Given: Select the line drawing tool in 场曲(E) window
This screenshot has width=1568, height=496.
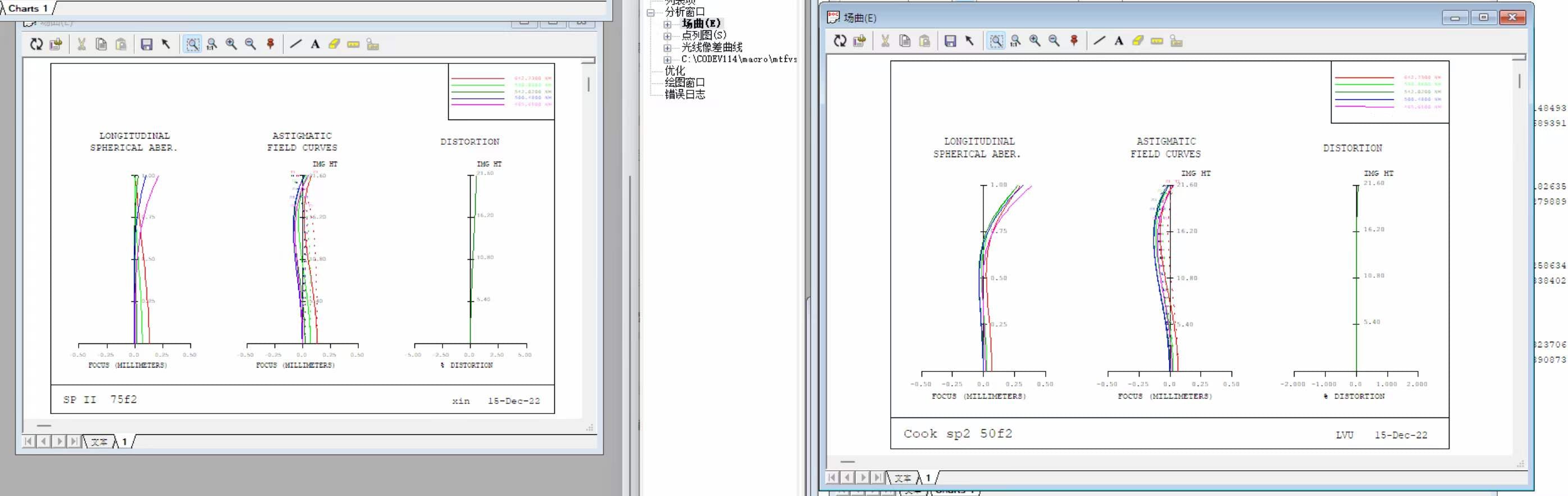Looking at the screenshot, I should (x=1099, y=41).
